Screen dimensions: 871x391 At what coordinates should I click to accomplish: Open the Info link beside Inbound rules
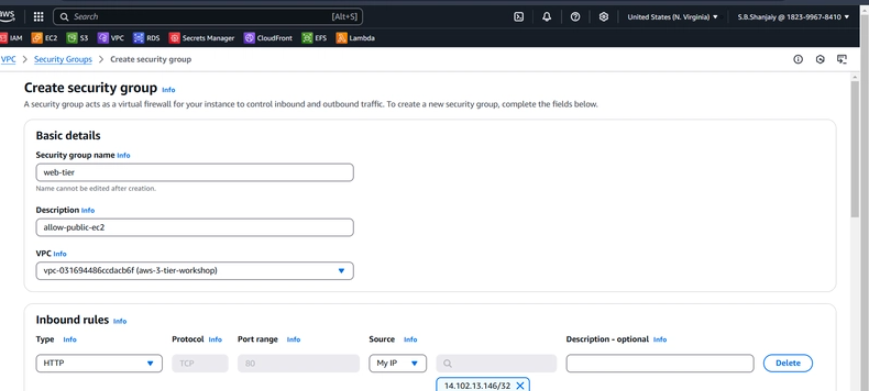click(x=120, y=321)
